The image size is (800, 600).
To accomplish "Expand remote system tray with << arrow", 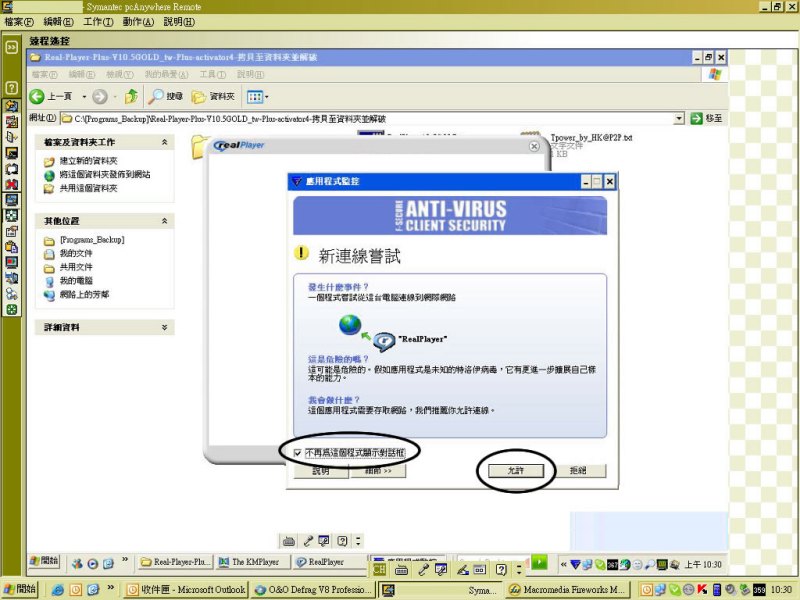I will point(563,564).
